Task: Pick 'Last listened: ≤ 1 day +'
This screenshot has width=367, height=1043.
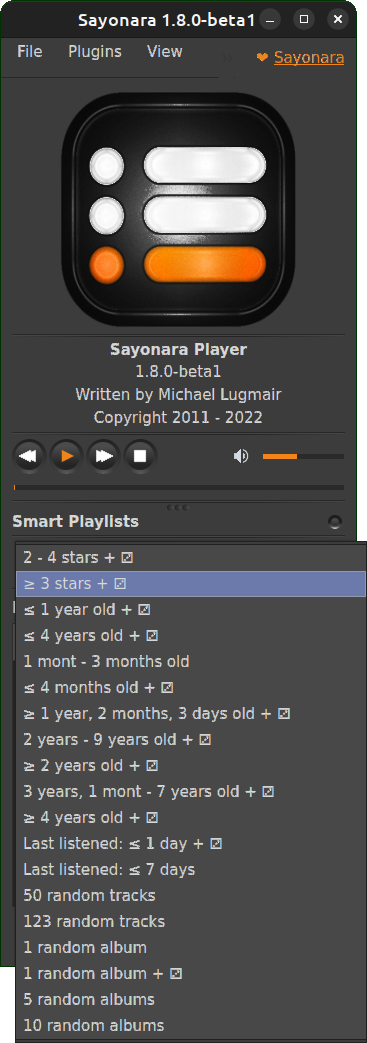Action: click(x=191, y=843)
